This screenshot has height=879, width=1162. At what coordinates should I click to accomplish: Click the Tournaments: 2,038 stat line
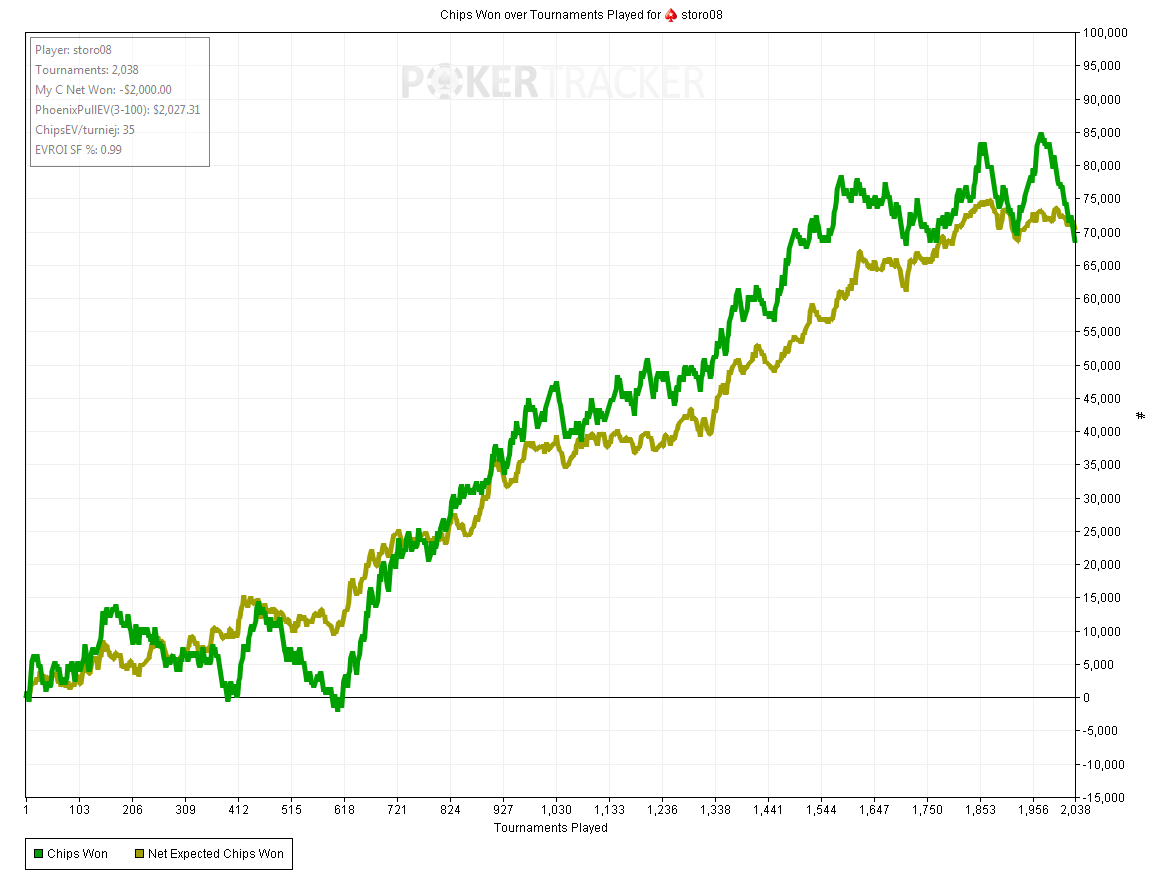coord(86,70)
